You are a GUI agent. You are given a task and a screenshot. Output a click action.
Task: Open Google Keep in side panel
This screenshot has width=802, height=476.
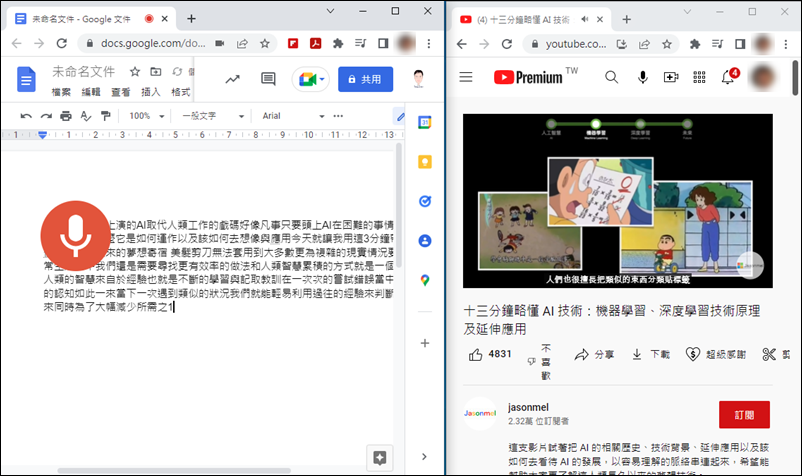click(425, 162)
